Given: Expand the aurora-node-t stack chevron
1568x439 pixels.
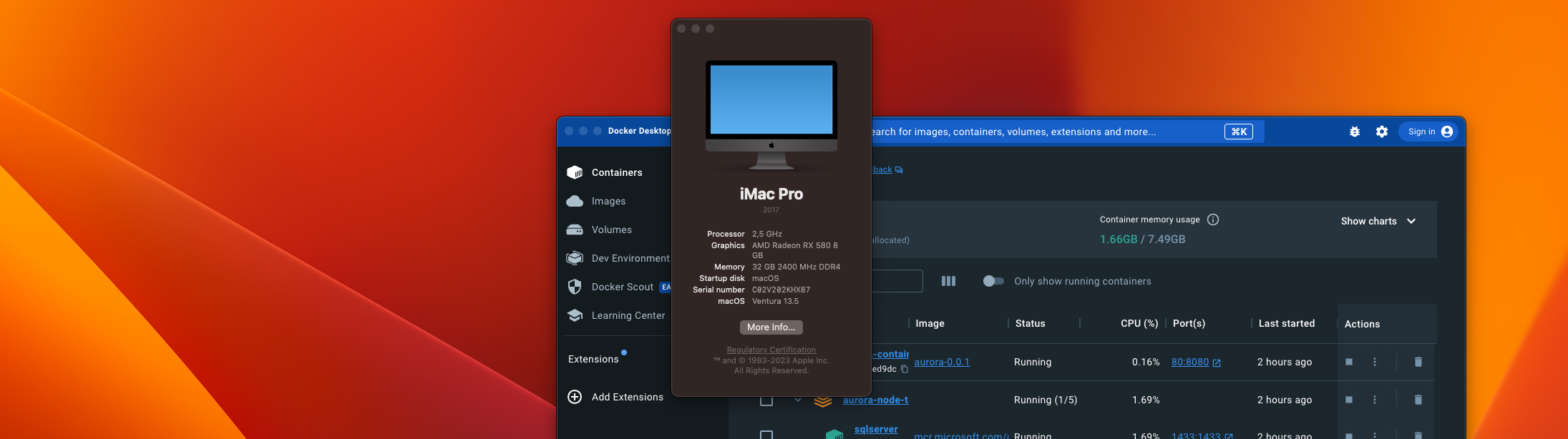Looking at the screenshot, I should tap(798, 400).
